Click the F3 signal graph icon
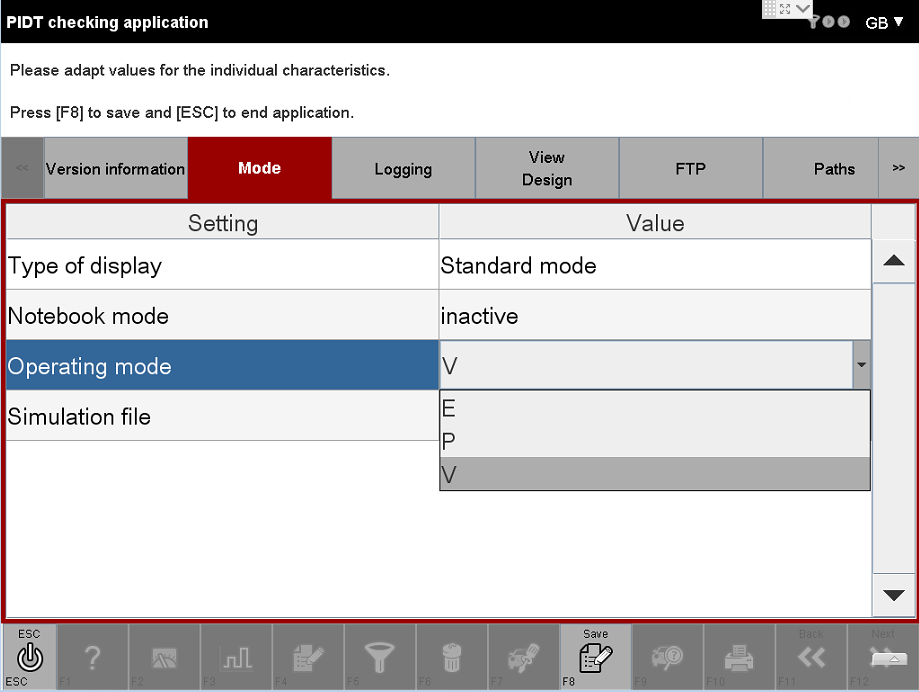This screenshot has width=919, height=692. 236,657
